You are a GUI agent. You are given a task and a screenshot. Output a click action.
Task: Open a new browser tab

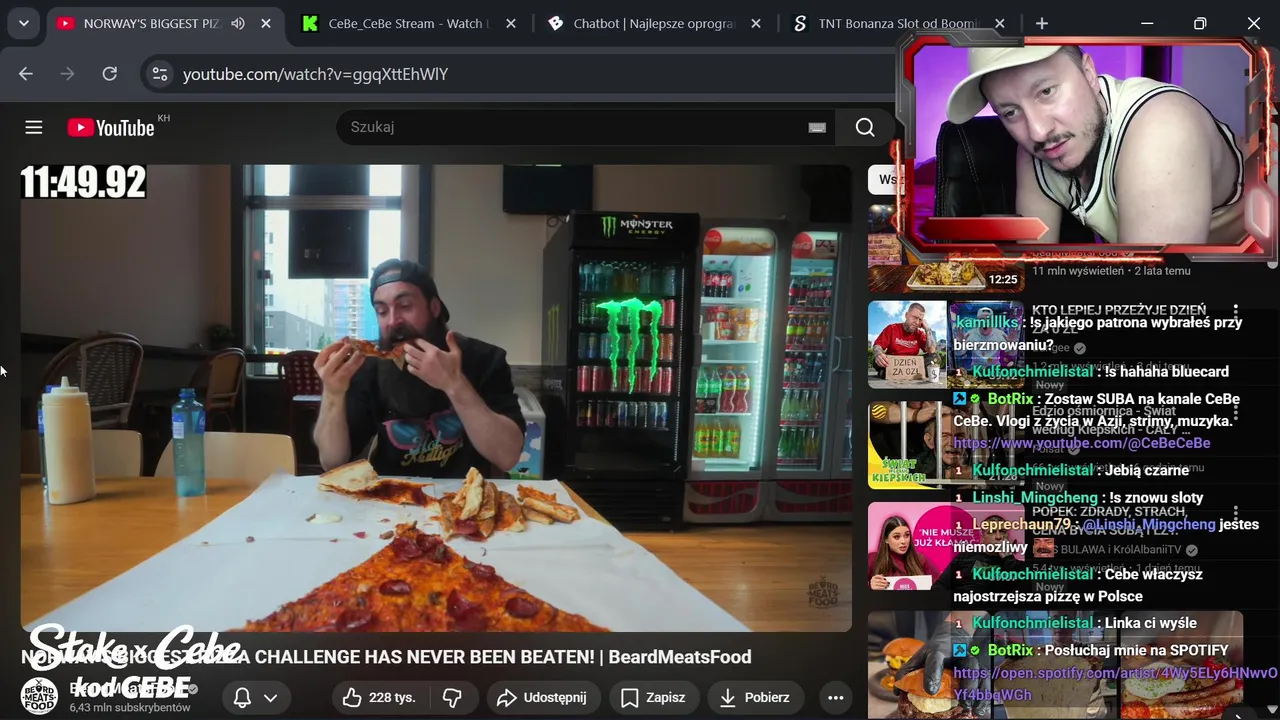(1042, 23)
